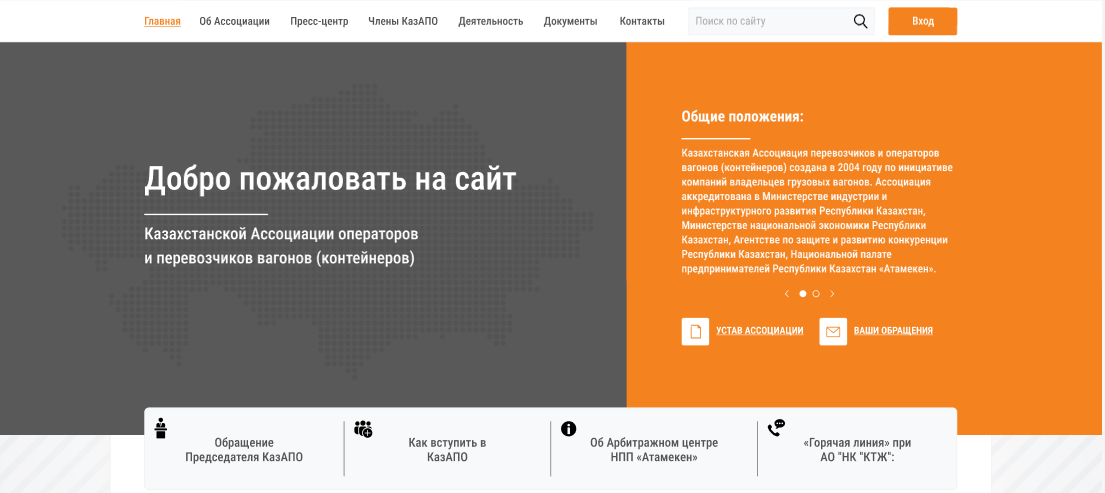Click the info icon for Арбитражный центр
The image size is (1105, 493).
point(569,429)
